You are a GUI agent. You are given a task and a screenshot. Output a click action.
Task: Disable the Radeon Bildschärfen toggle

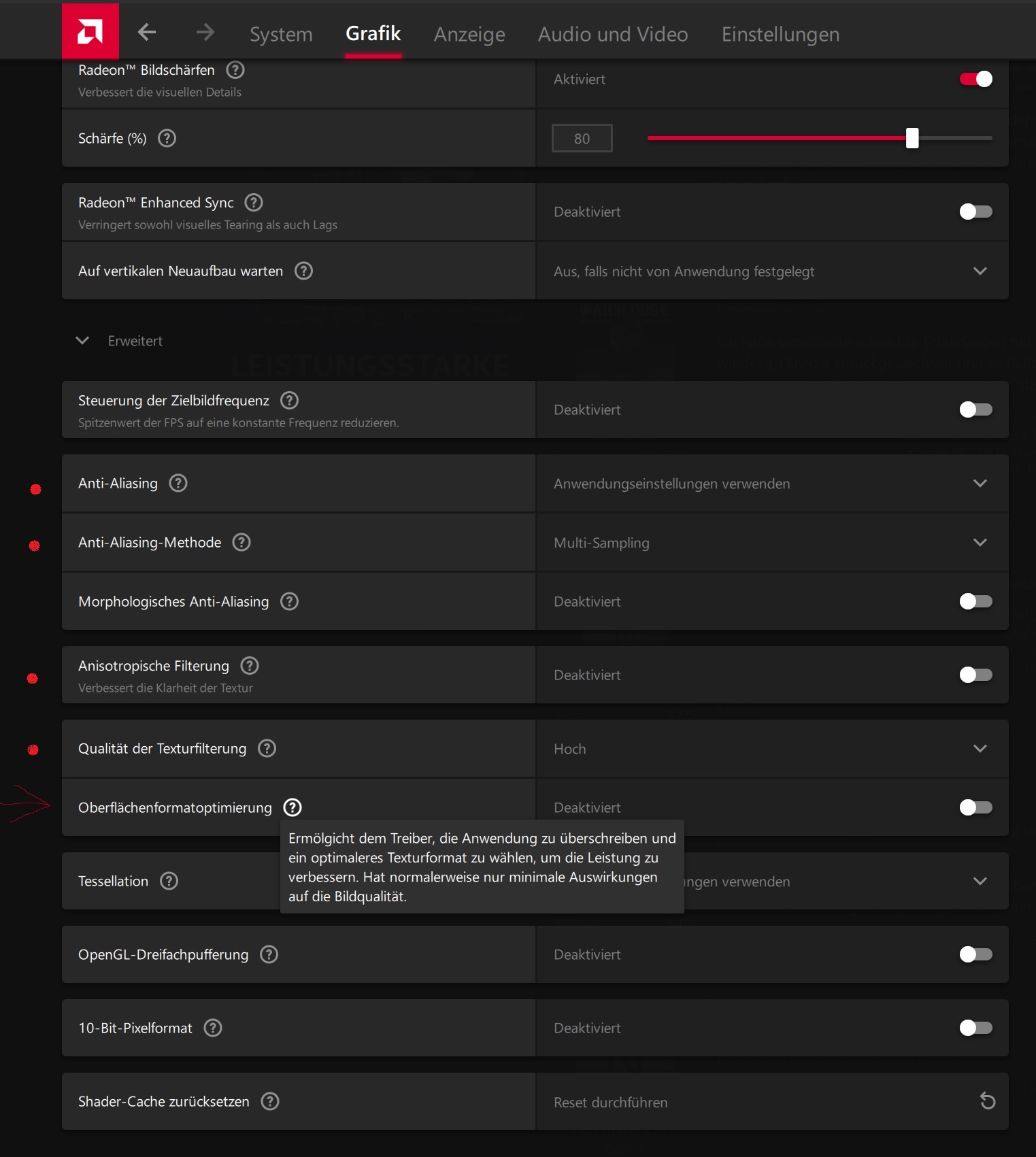975,79
